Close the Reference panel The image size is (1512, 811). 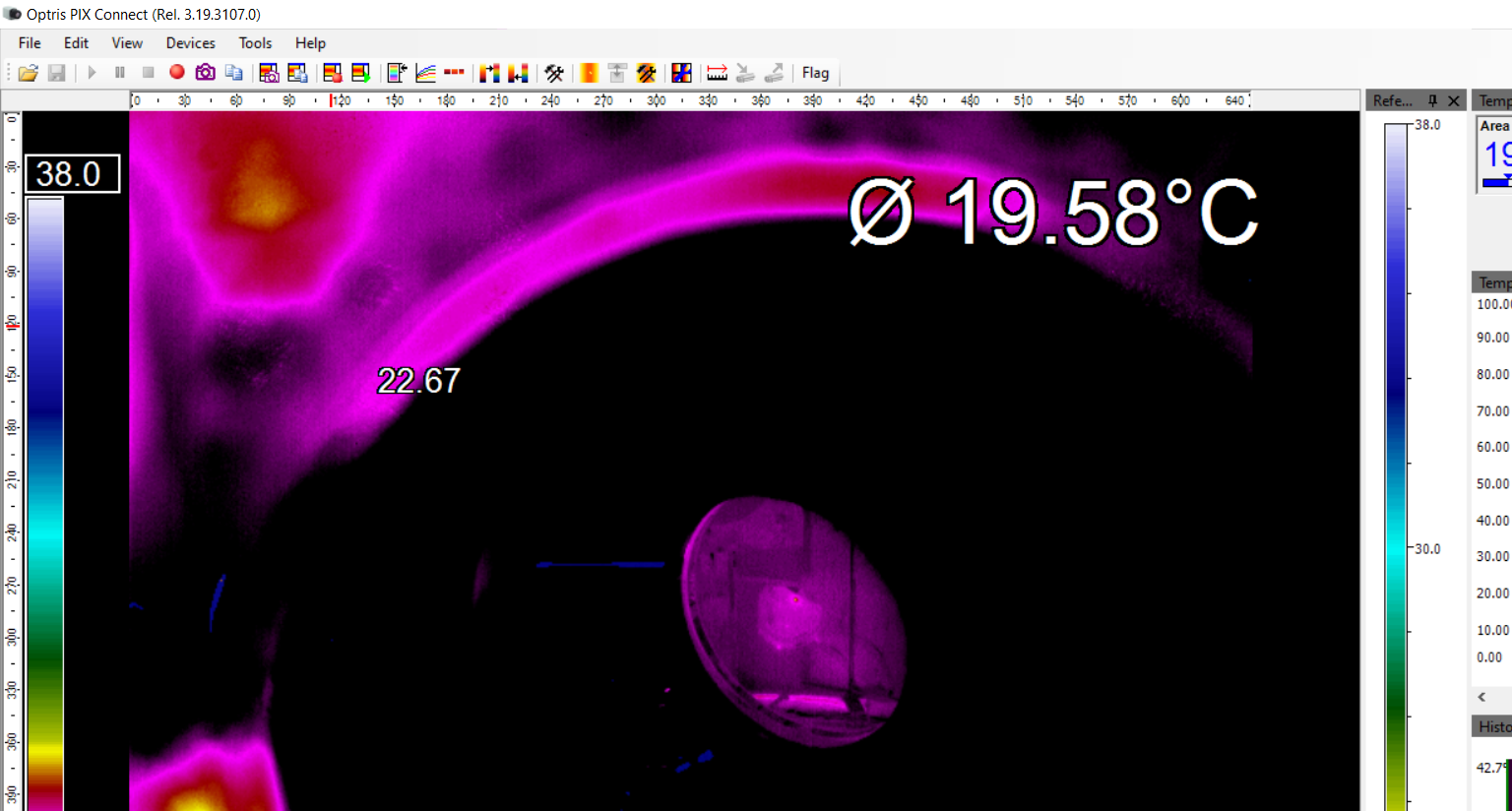point(1454,100)
